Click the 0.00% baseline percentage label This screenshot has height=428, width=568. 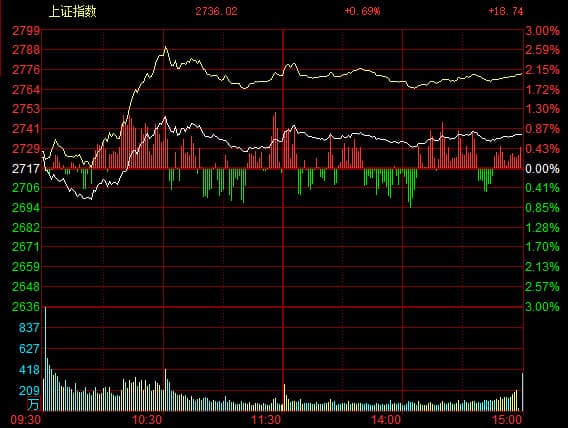(542, 168)
